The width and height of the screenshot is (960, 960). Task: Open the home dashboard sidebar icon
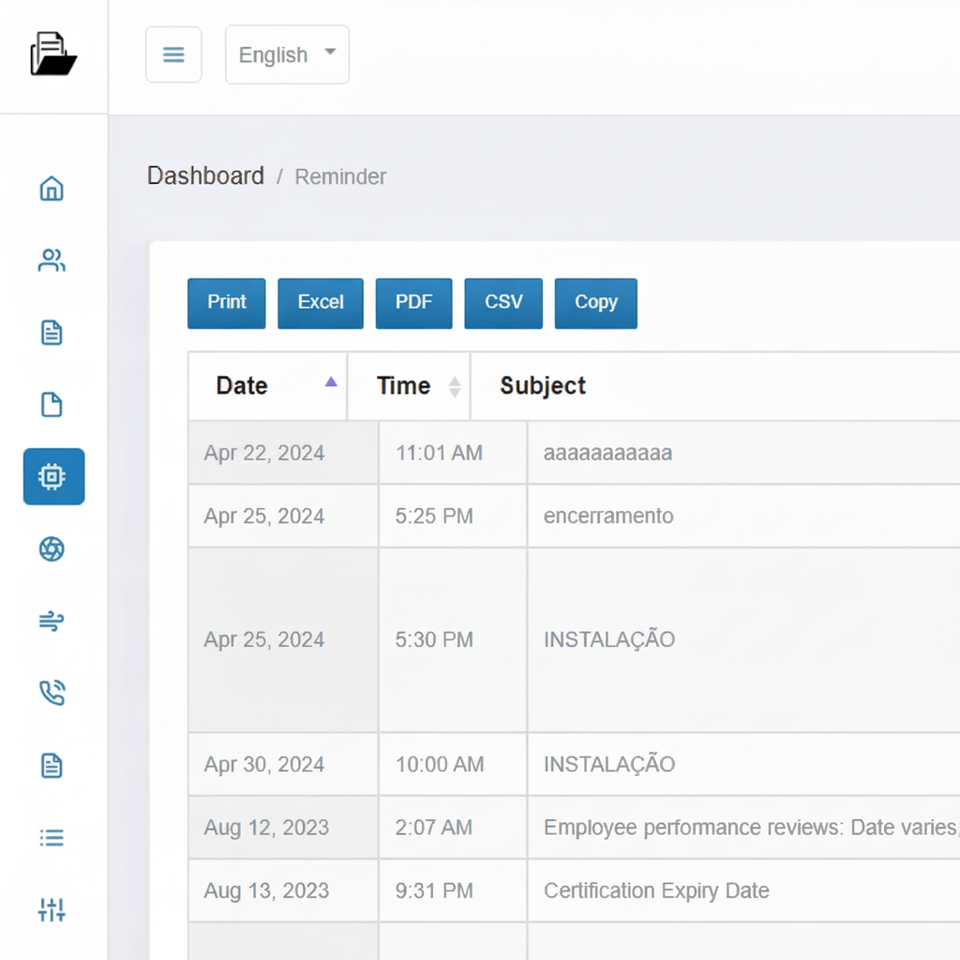pyautogui.click(x=52, y=188)
